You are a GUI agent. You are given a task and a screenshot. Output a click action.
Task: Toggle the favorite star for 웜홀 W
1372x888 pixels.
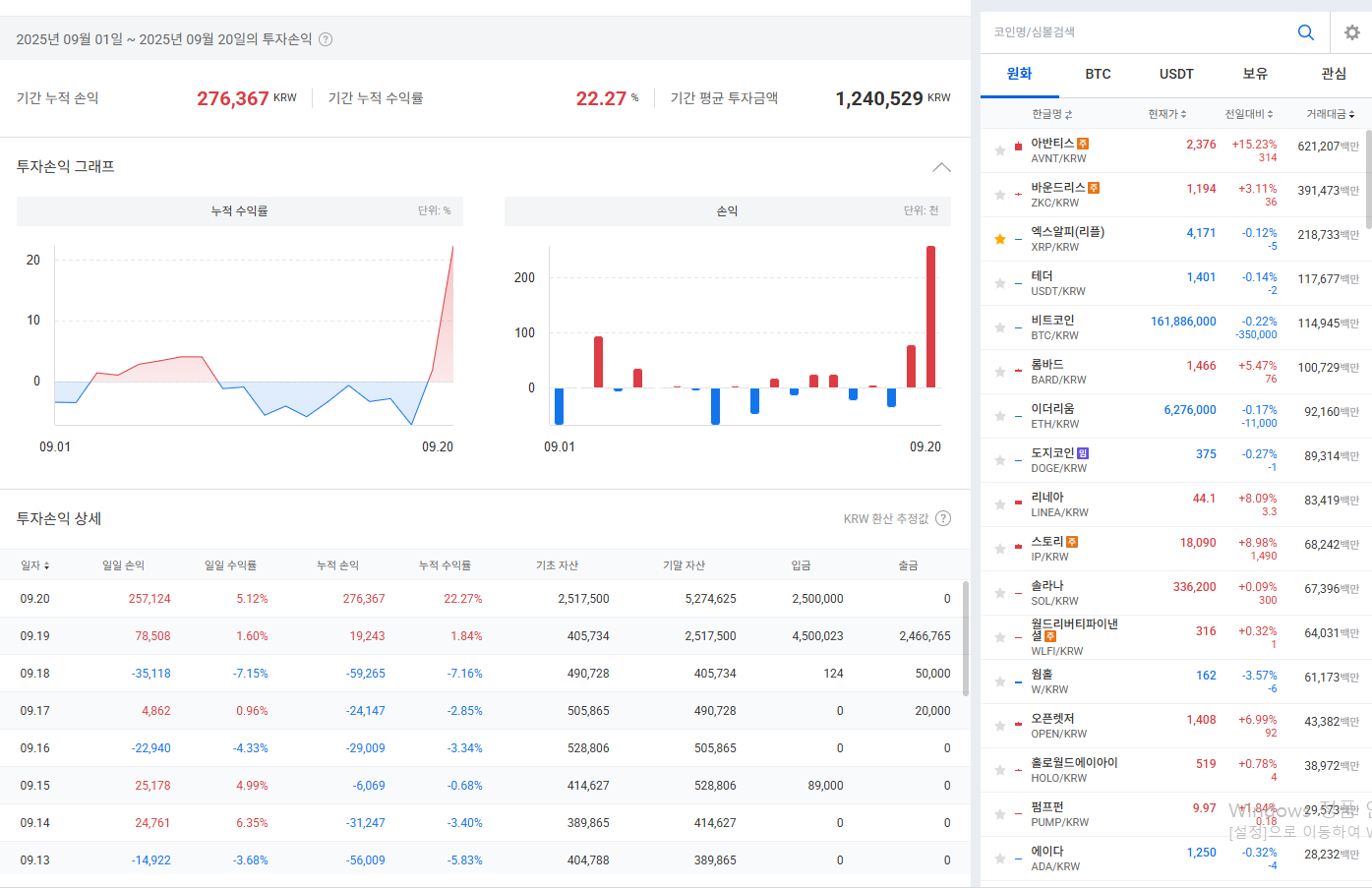tap(999, 681)
